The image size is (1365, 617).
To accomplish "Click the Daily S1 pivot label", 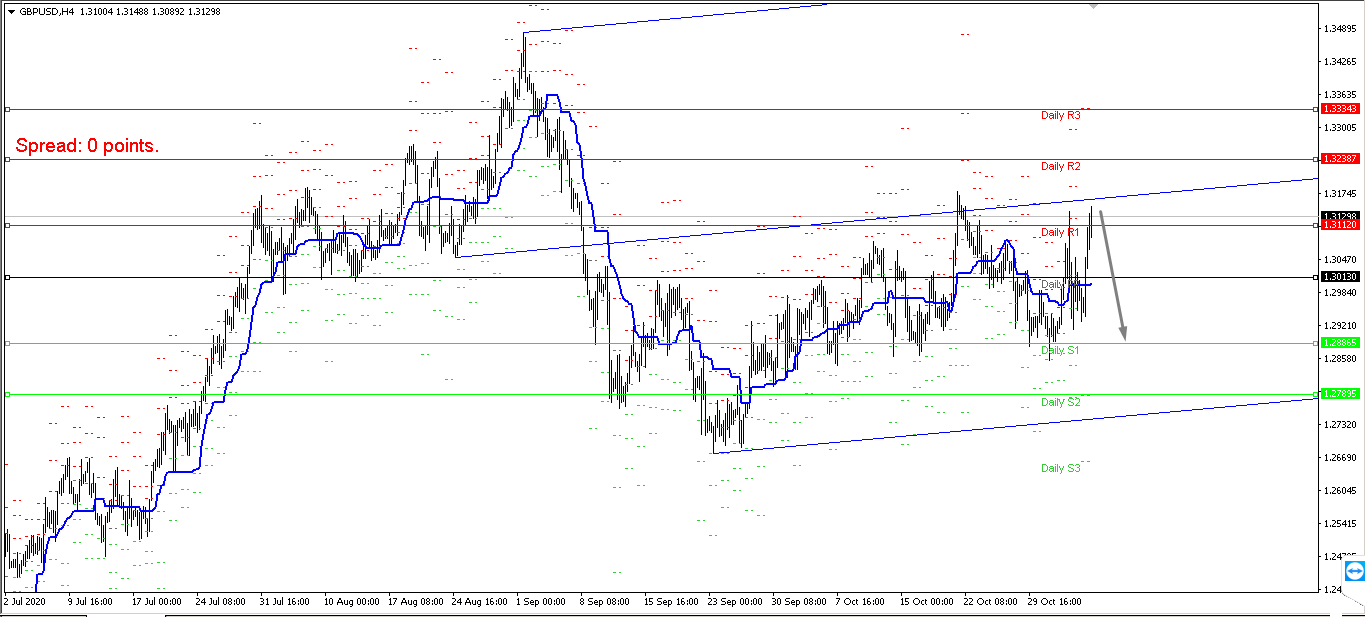I will [x=1060, y=351].
